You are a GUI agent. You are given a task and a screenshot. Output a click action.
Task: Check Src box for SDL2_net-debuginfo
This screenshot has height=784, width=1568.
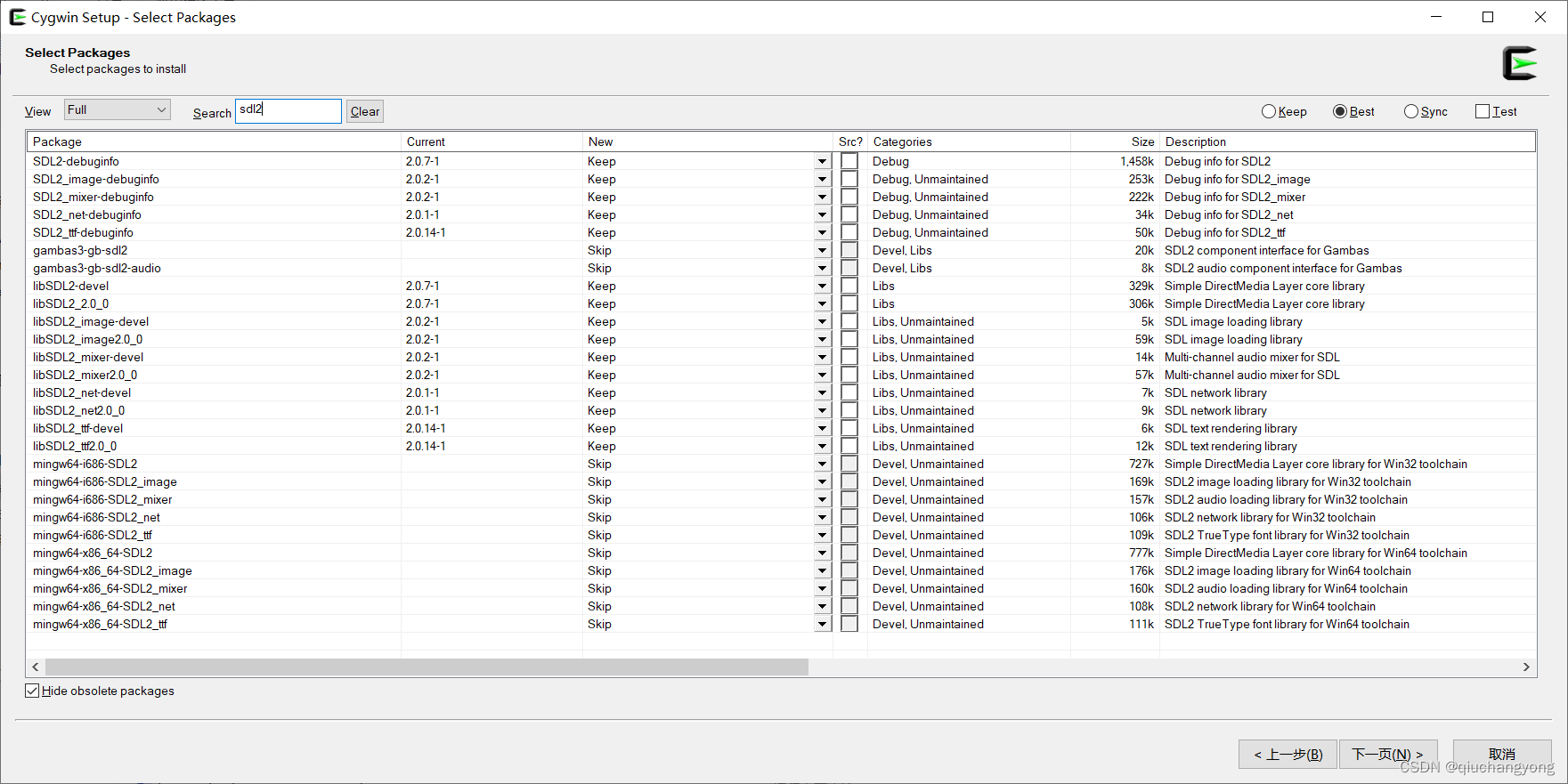(849, 214)
